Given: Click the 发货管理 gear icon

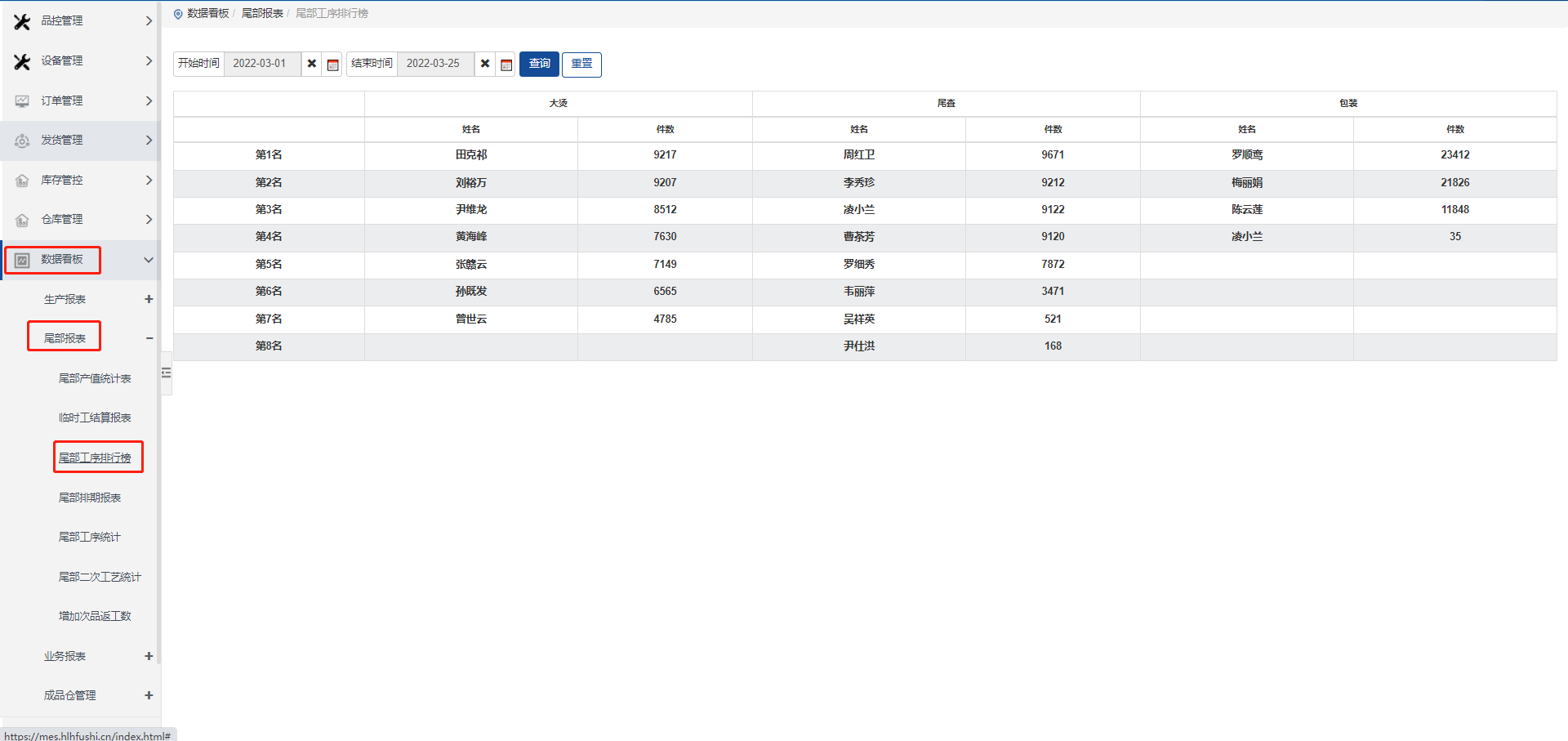Looking at the screenshot, I should pyautogui.click(x=22, y=141).
